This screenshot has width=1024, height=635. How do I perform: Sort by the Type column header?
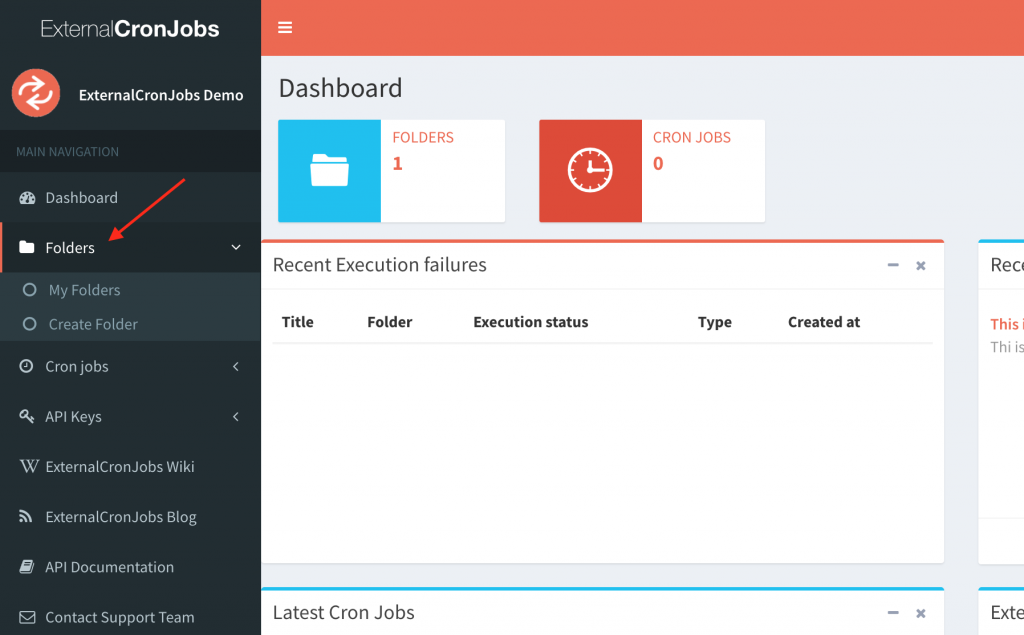[714, 322]
